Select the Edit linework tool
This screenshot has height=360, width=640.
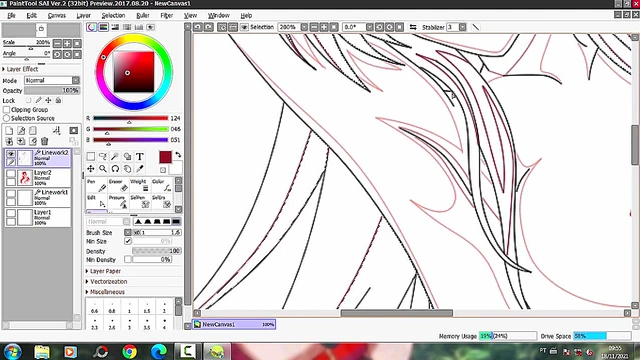point(96,201)
